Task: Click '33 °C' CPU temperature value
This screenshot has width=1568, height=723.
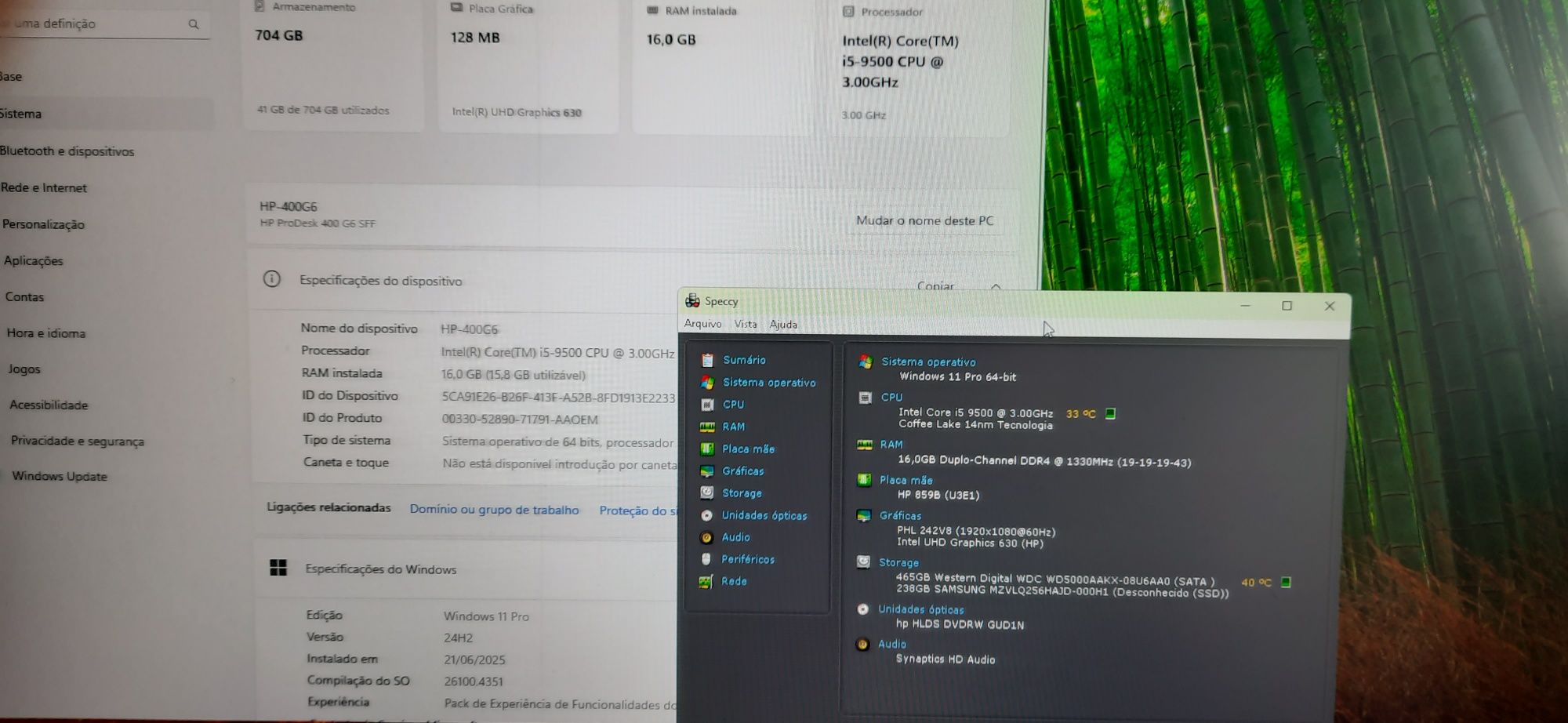Action: click(1080, 413)
